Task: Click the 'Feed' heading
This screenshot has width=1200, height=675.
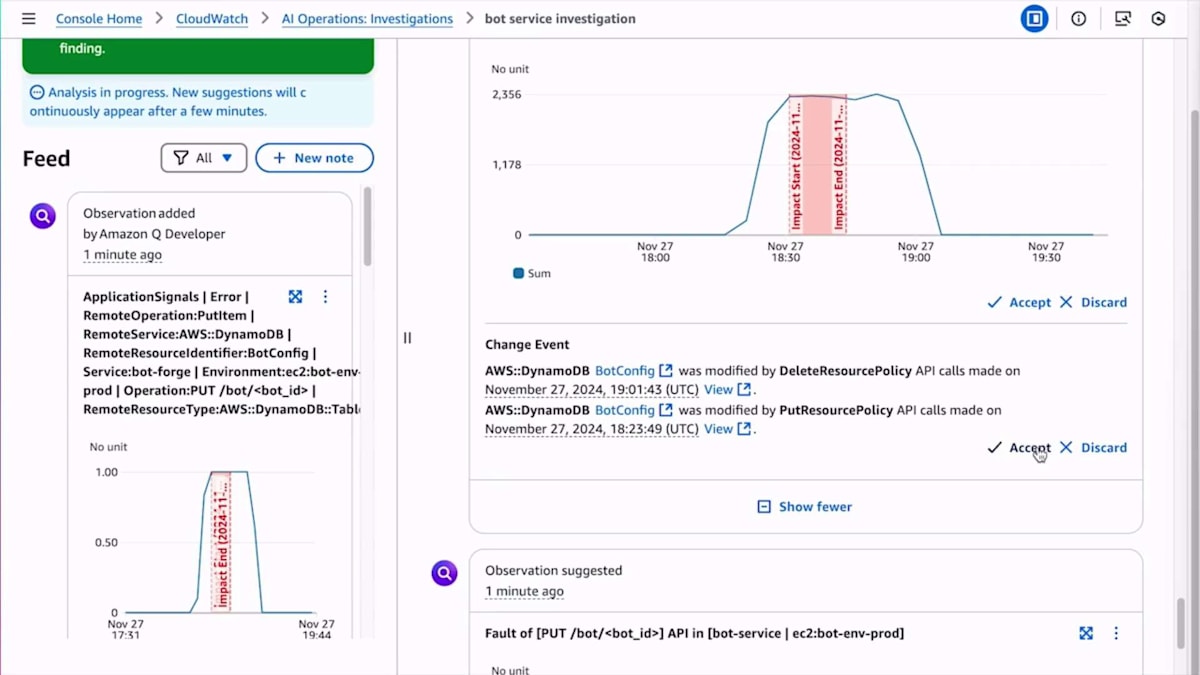Action: tap(46, 158)
